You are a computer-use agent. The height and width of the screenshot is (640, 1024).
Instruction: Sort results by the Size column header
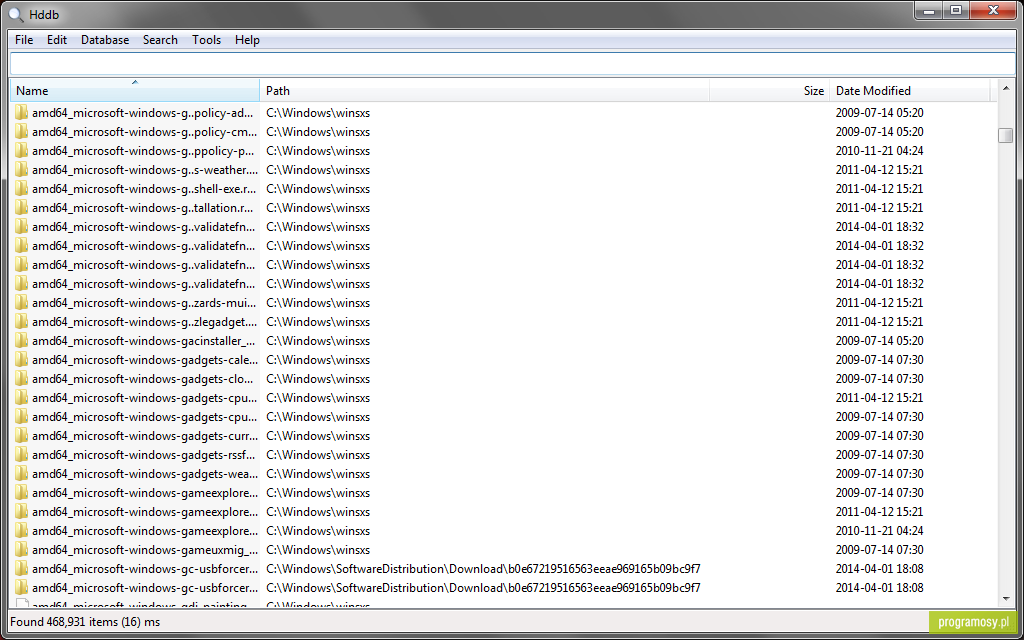coord(769,91)
